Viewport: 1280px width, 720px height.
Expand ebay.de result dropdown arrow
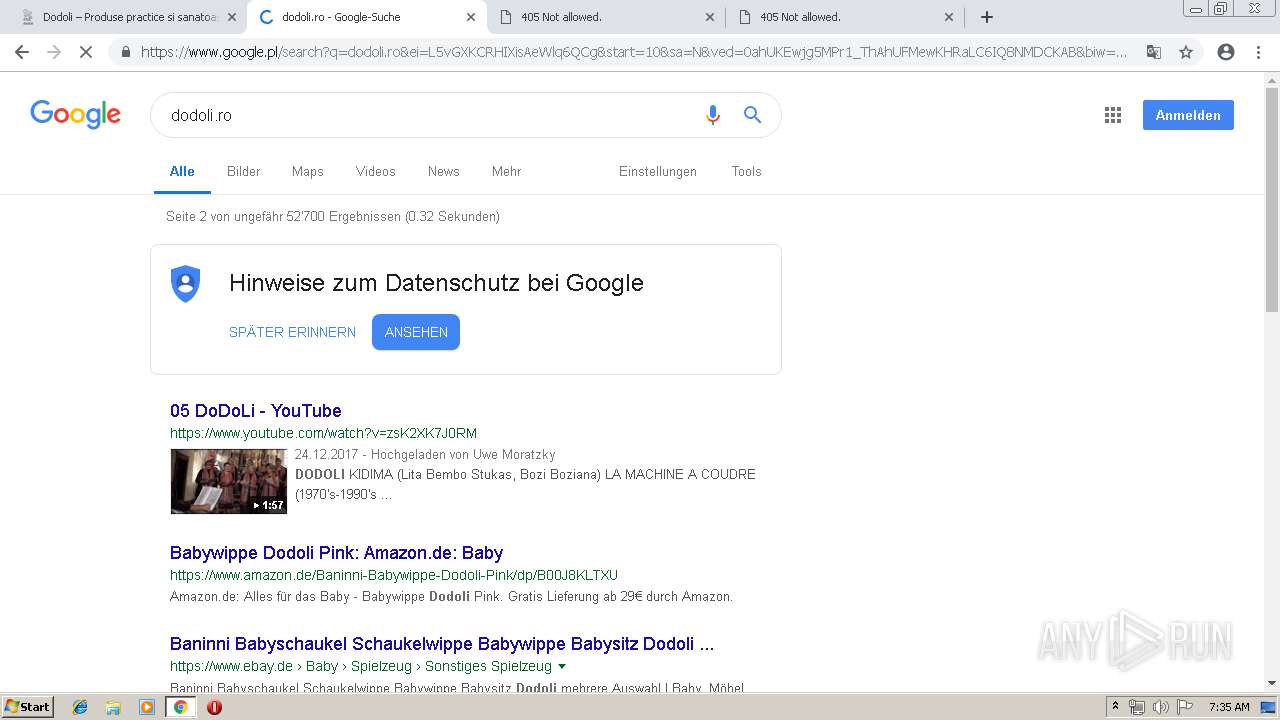click(562, 666)
